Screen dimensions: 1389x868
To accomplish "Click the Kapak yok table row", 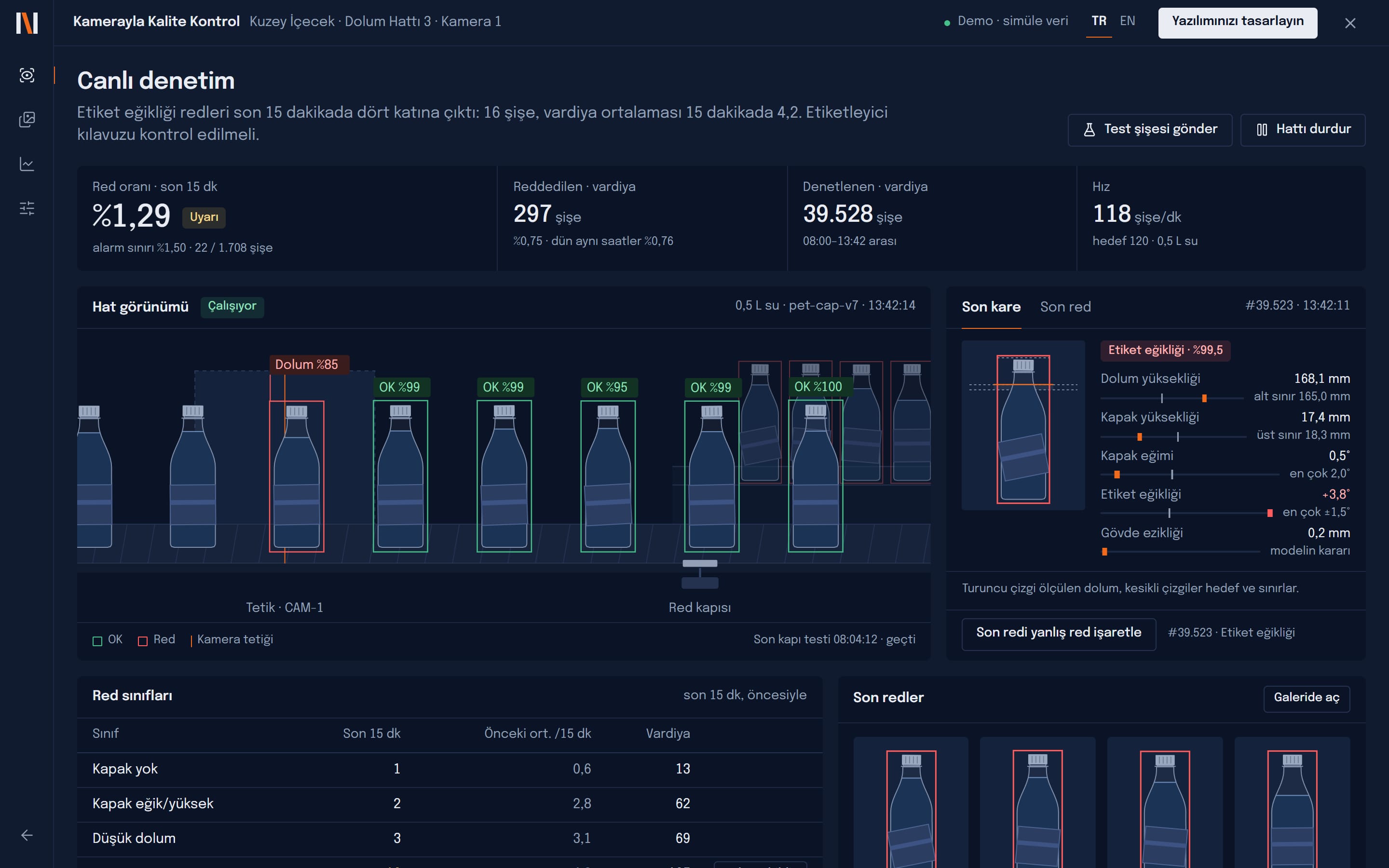I will point(449,769).
